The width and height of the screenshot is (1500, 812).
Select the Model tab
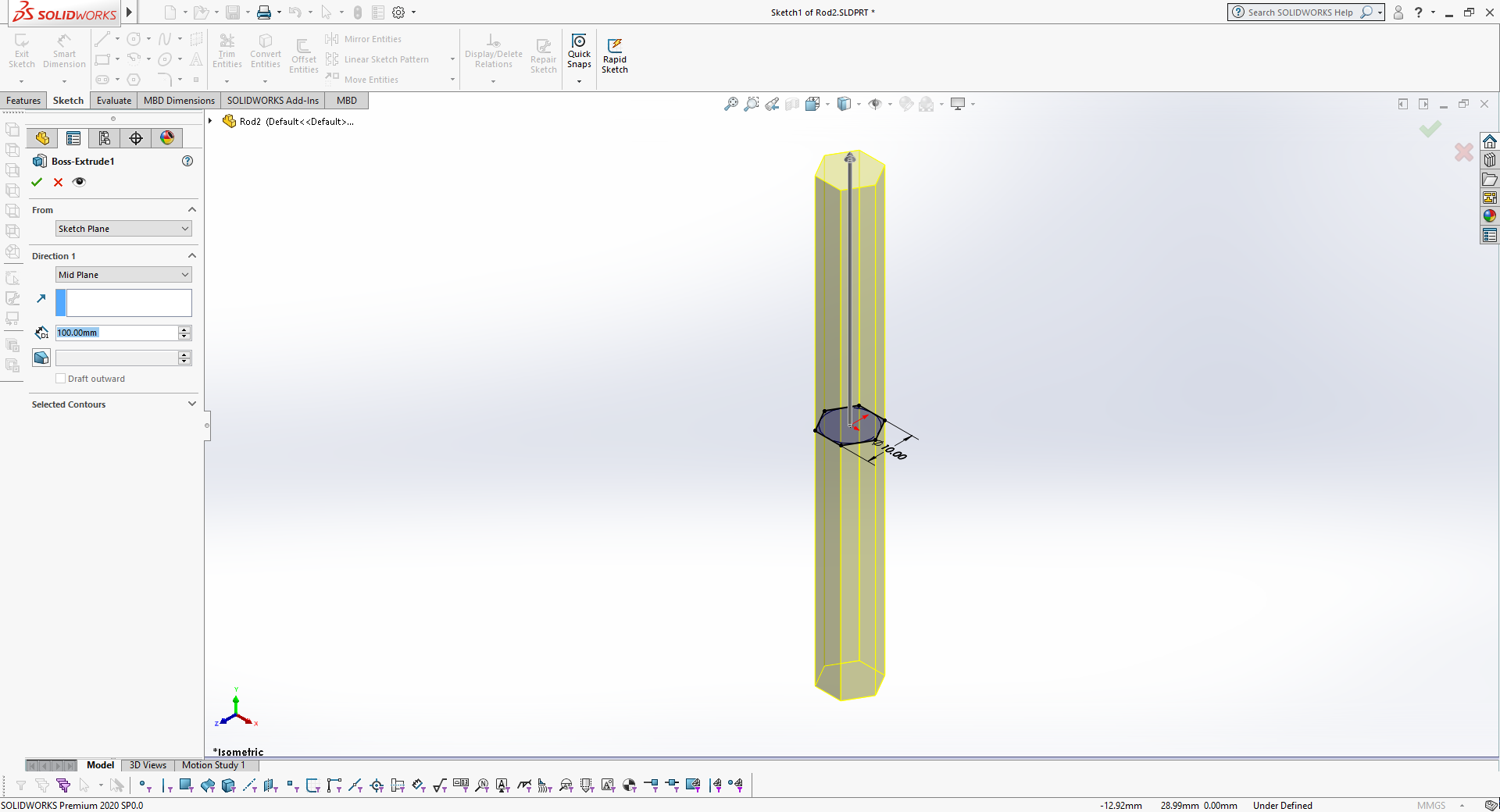pyautogui.click(x=100, y=765)
